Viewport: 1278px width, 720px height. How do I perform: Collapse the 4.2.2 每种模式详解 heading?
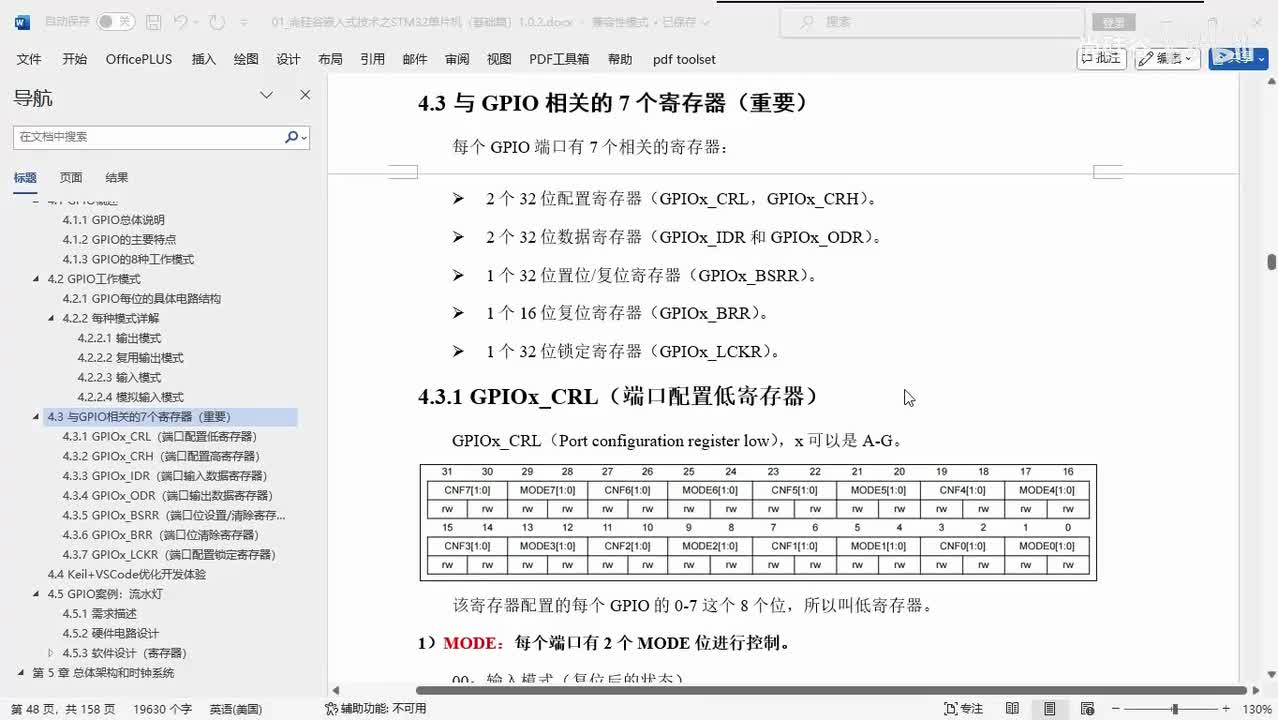(x=52, y=318)
